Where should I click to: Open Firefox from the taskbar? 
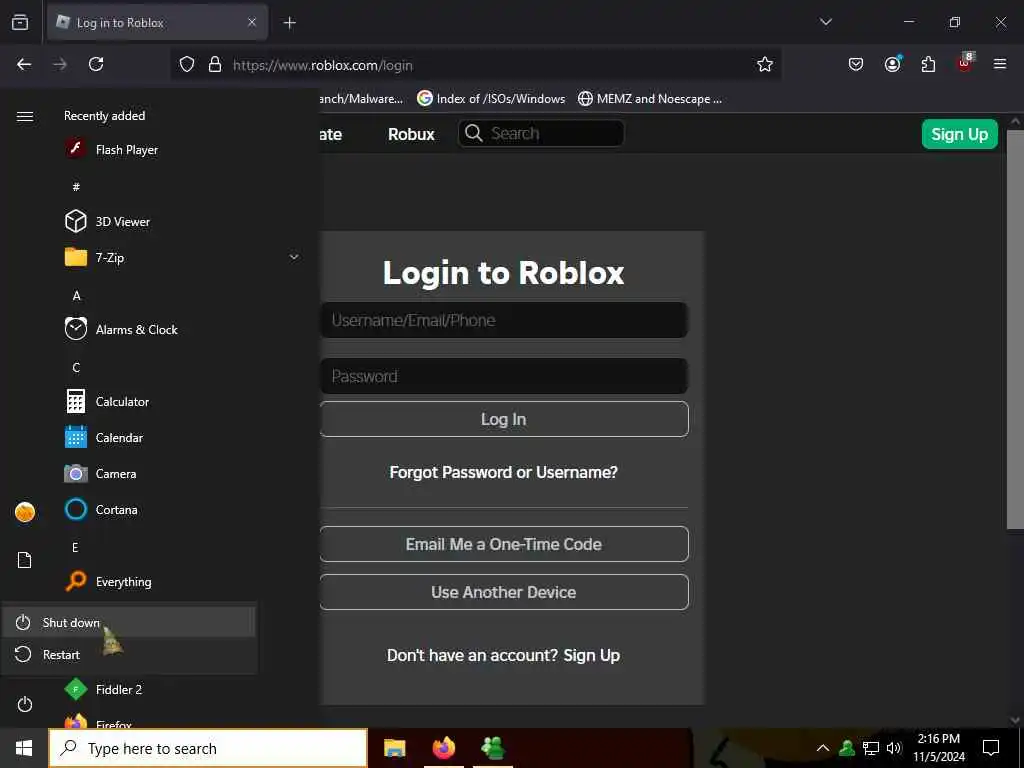pos(444,748)
